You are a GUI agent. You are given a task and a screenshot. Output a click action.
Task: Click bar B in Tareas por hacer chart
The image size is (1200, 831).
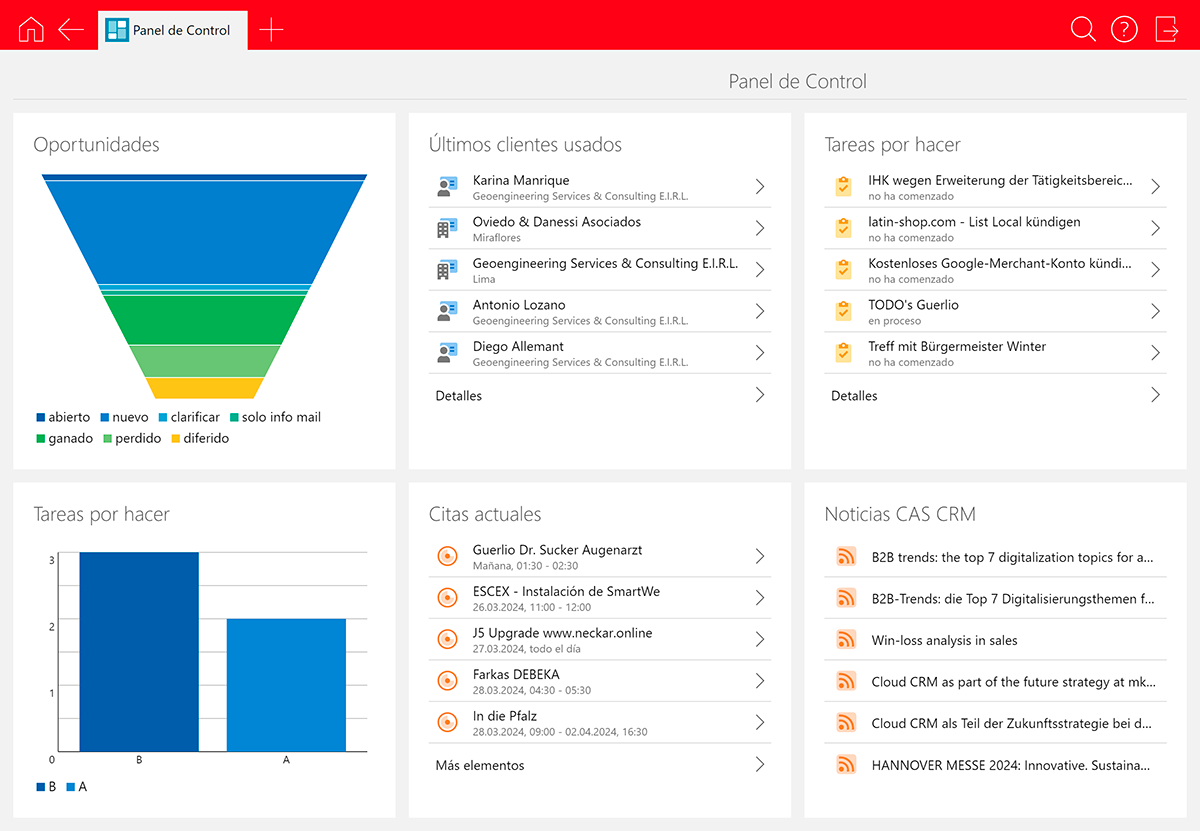[x=139, y=650]
